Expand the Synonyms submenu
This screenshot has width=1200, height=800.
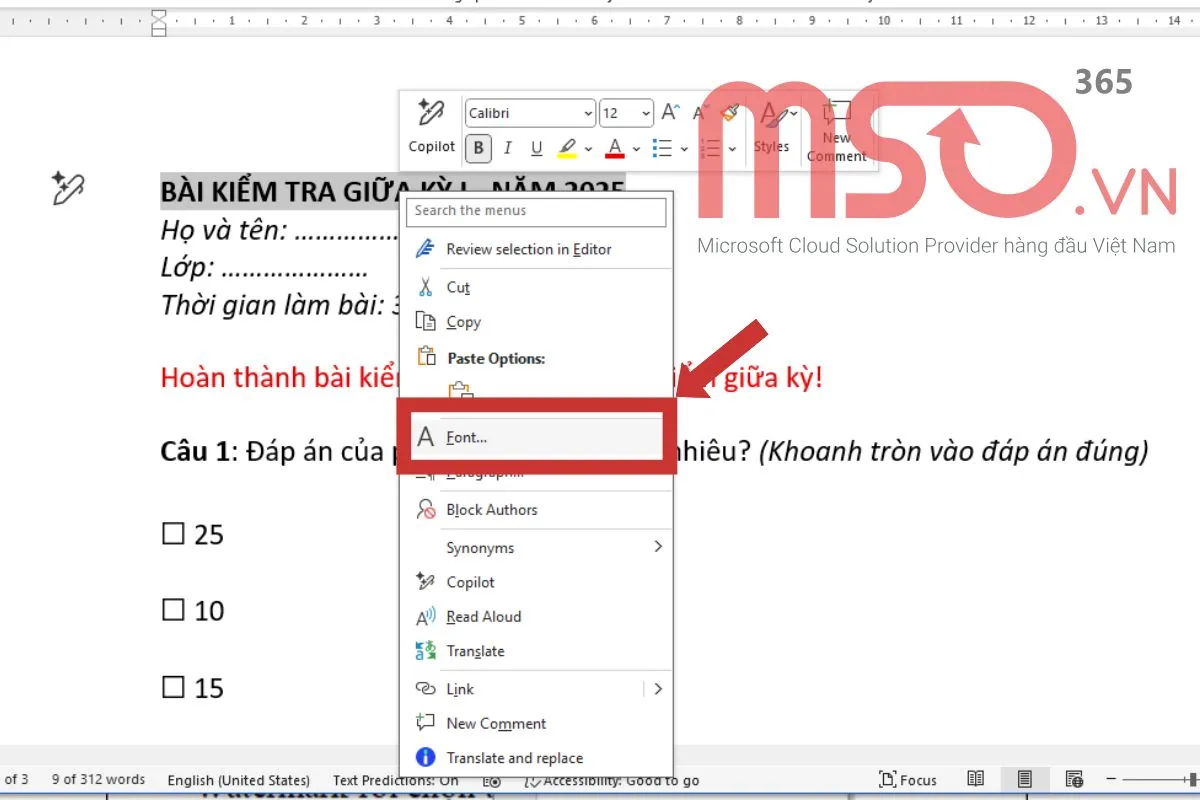tap(479, 547)
